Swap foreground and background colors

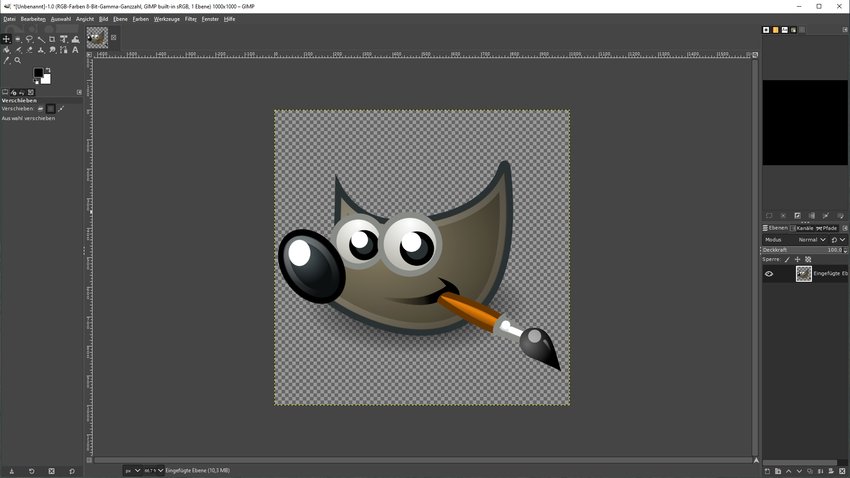coord(48,70)
